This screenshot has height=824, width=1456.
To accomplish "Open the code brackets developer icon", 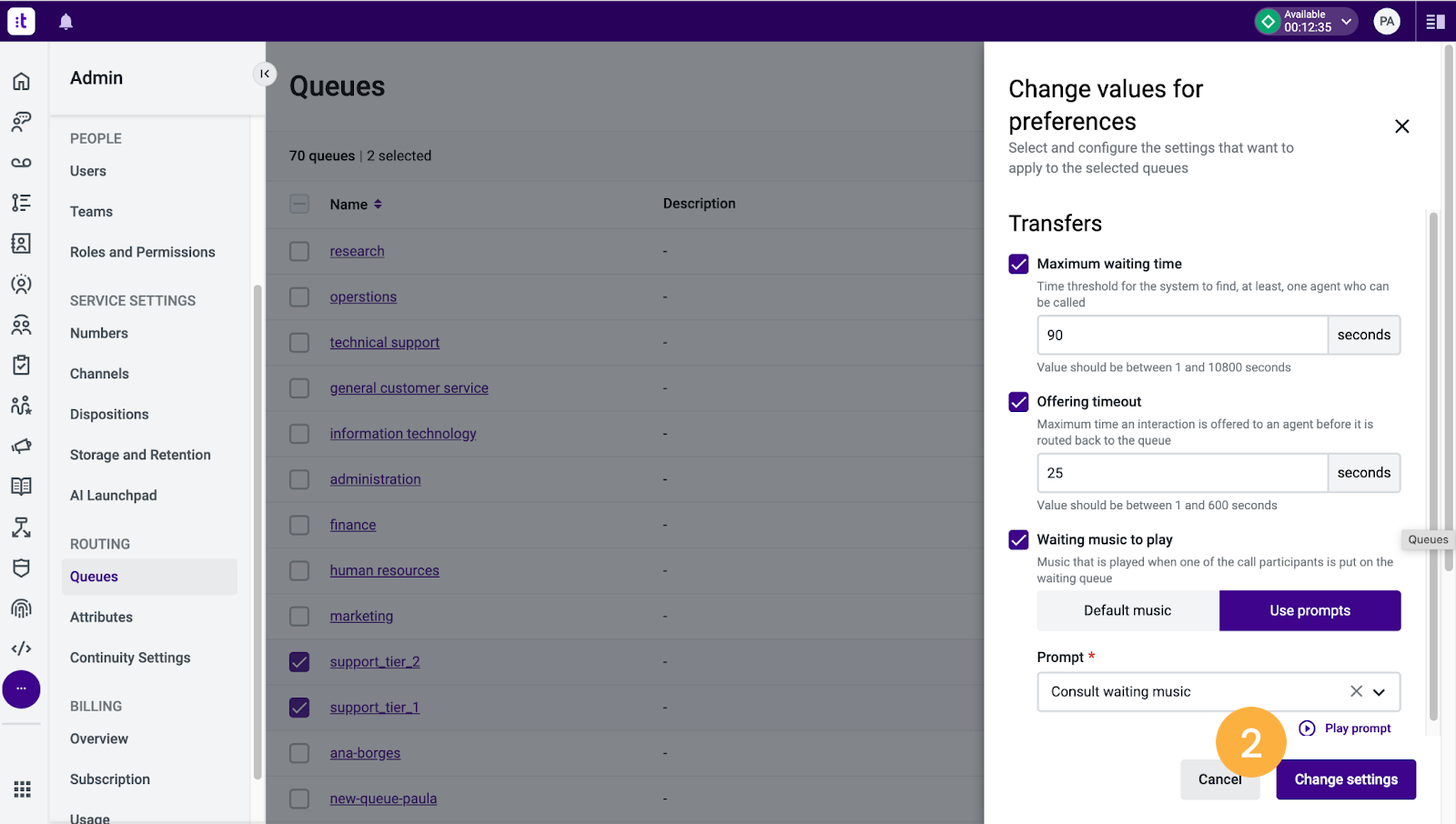I will [21, 648].
